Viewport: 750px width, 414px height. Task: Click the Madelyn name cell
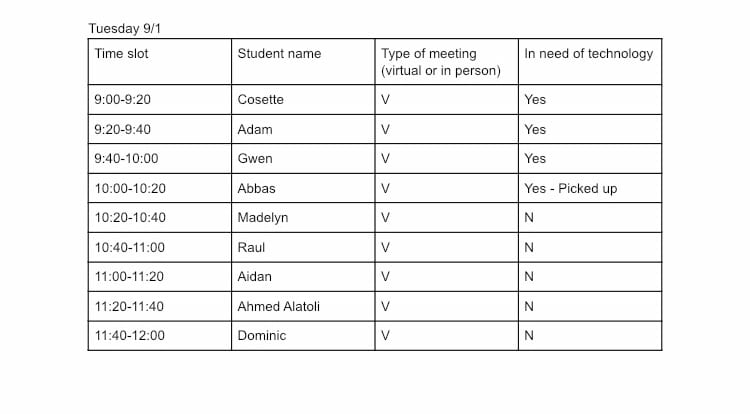(303, 218)
